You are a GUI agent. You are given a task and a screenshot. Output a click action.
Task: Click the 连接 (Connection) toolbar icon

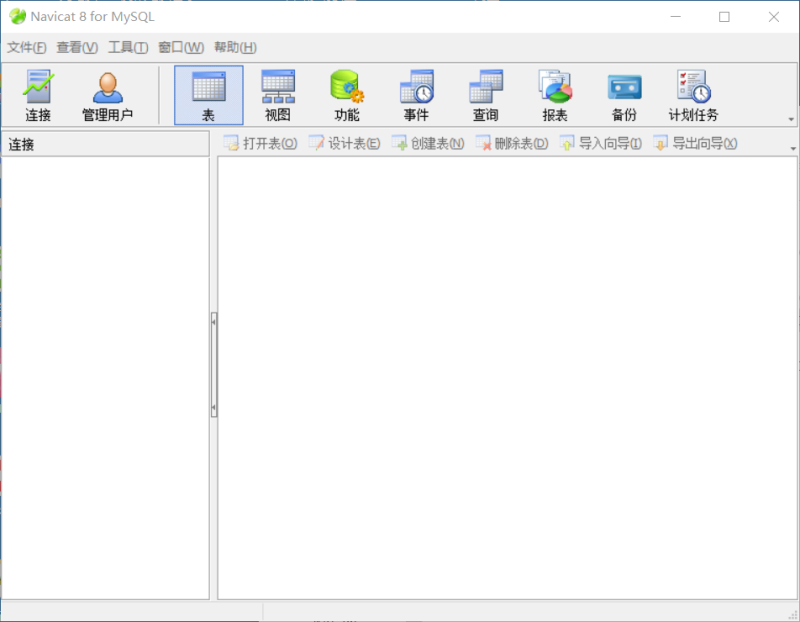38,95
